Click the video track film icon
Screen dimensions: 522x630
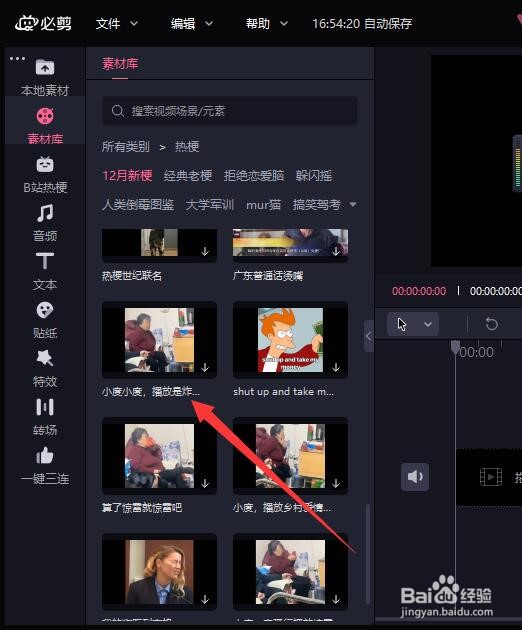(x=491, y=477)
